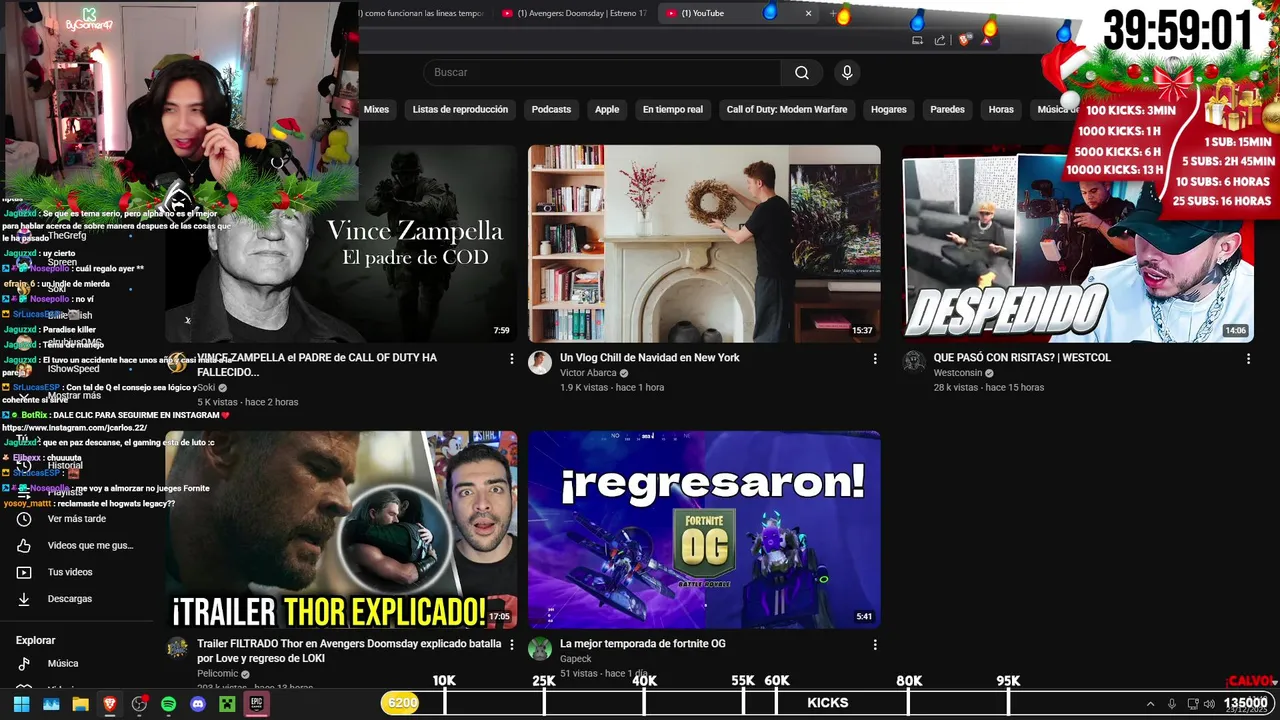Select Hogares filter chip
Image resolution: width=1280 pixels, height=720 pixels.
[x=888, y=109]
